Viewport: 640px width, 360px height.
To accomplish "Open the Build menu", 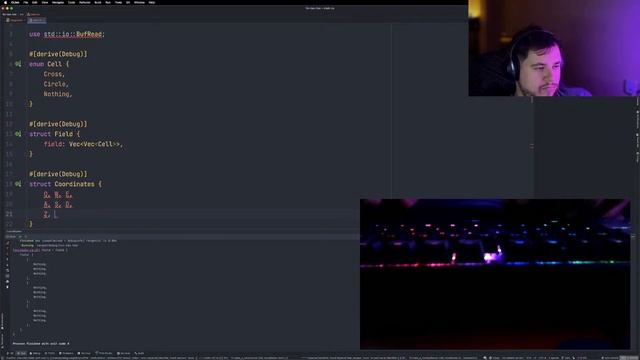I will coord(98,2).
